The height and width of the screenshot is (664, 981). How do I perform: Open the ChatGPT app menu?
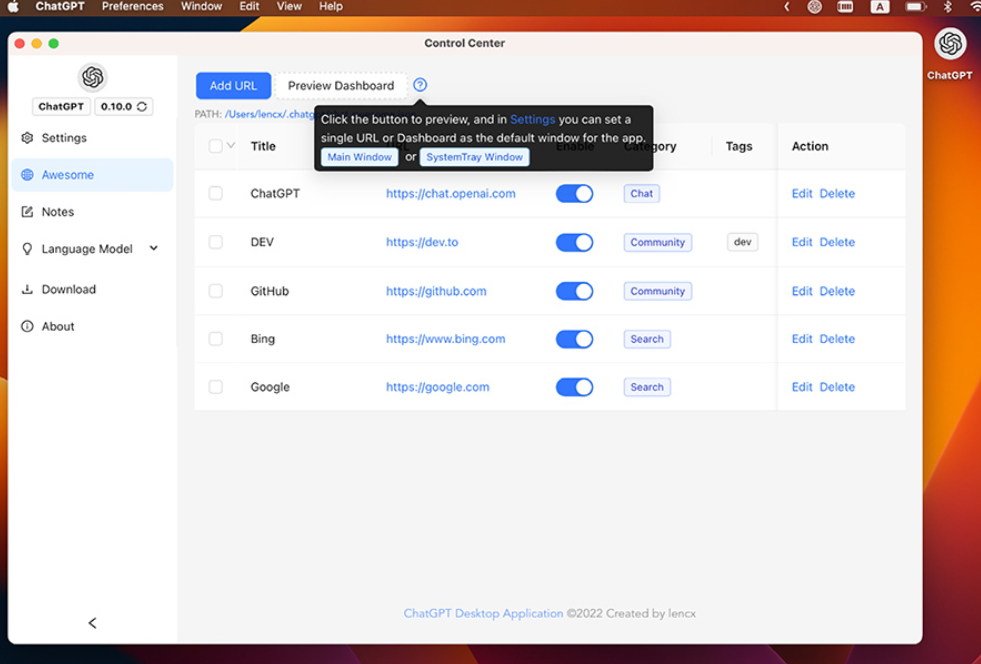click(60, 6)
